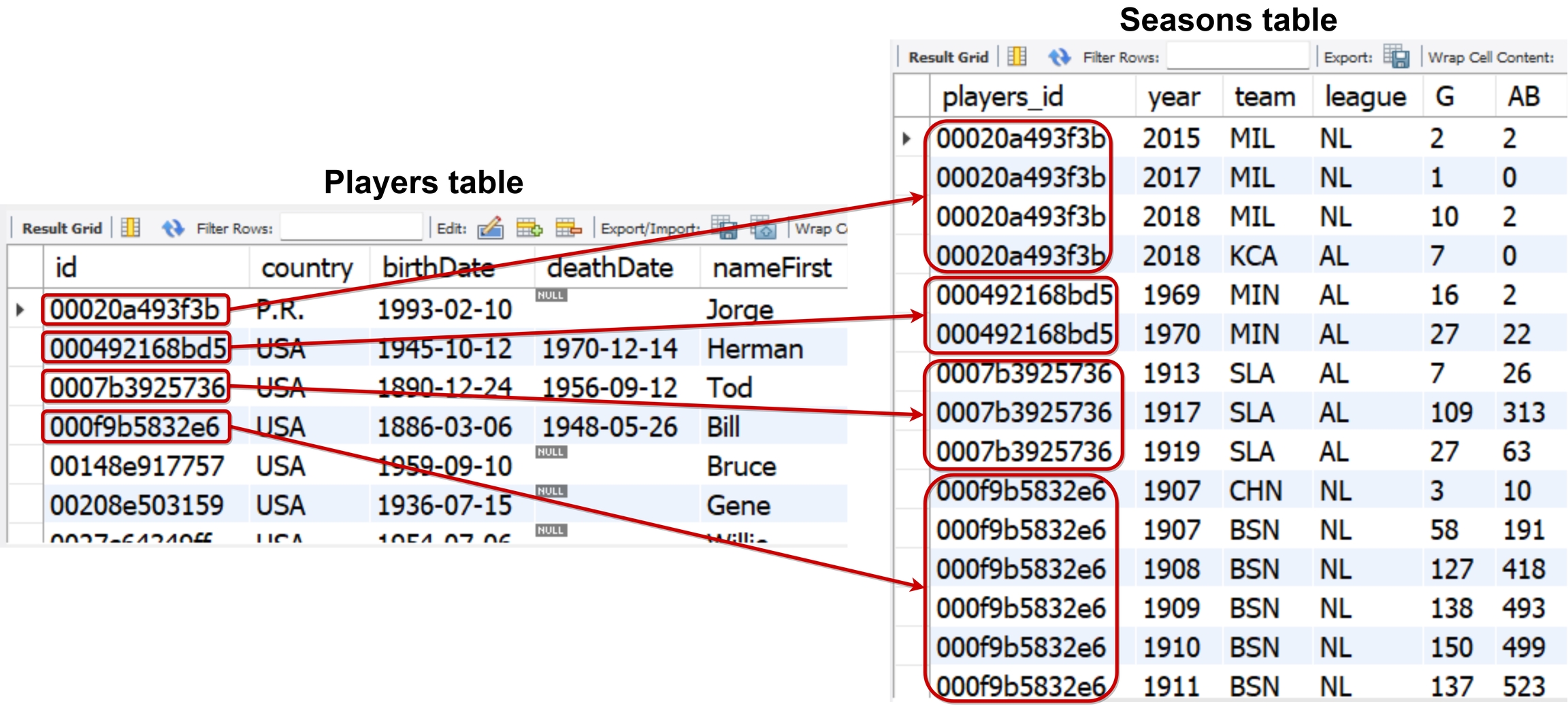
Task: Click the birthDate column header
Action: click(438, 268)
